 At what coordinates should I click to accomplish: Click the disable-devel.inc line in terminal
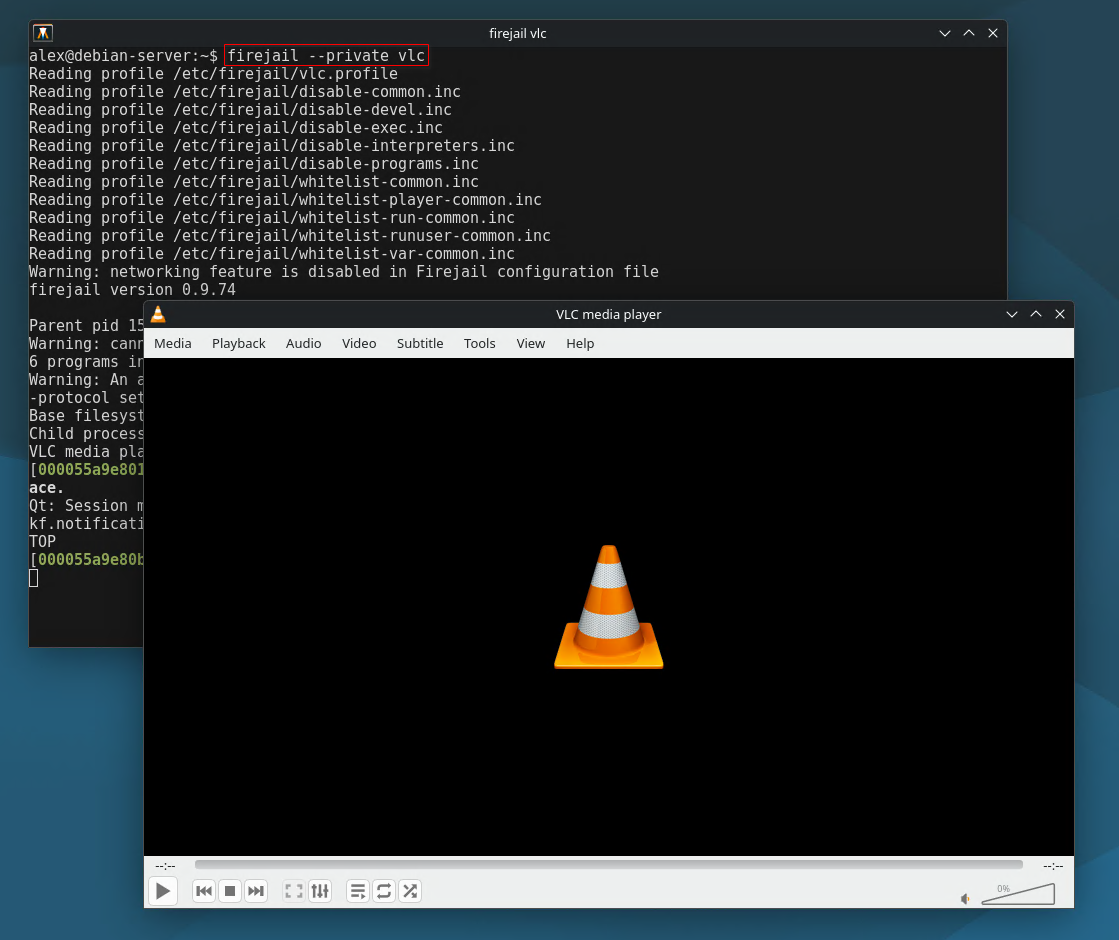(240, 110)
